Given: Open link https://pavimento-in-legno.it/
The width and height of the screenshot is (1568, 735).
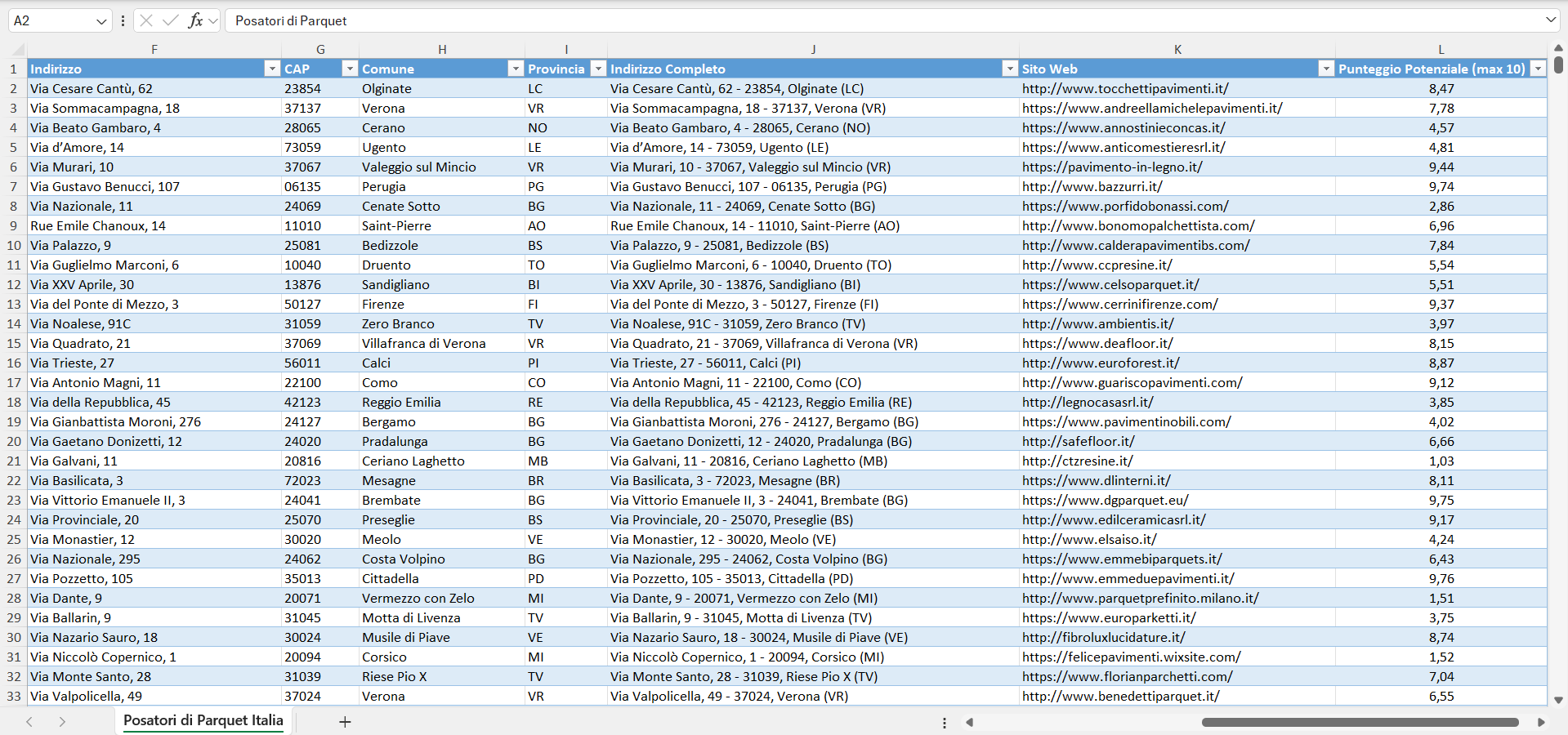Looking at the screenshot, I should tap(1112, 167).
